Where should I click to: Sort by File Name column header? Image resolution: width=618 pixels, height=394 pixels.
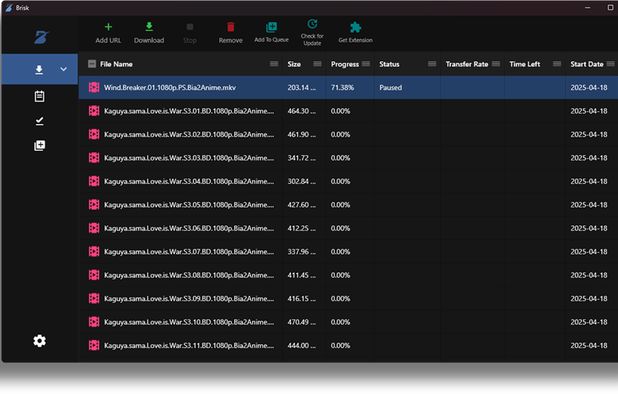(x=116, y=64)
